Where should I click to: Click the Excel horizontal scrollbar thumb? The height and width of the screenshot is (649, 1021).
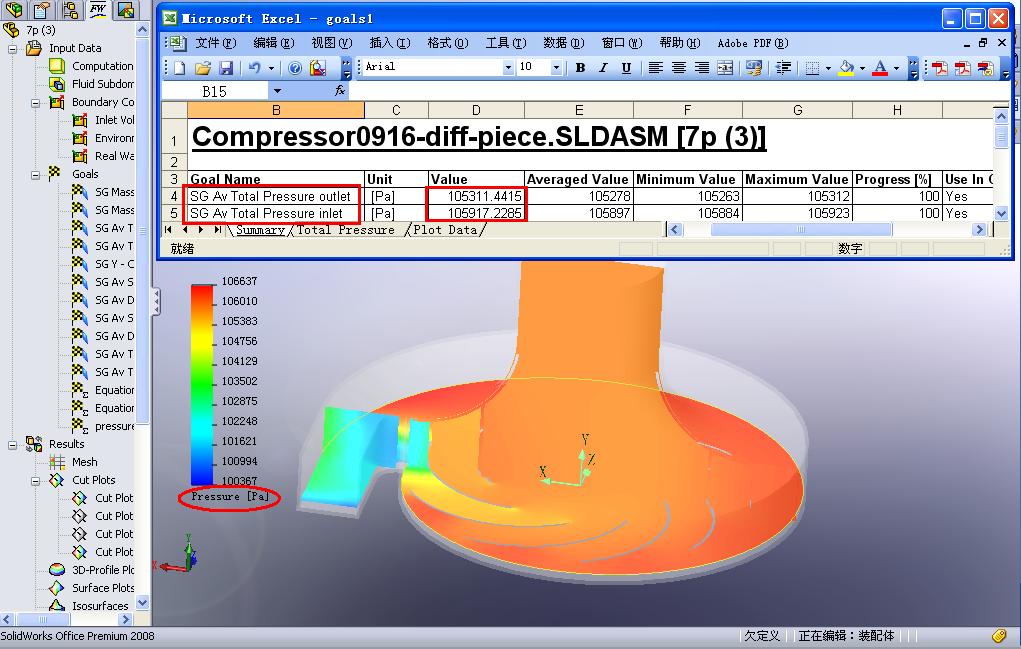(x=801, y=229)
